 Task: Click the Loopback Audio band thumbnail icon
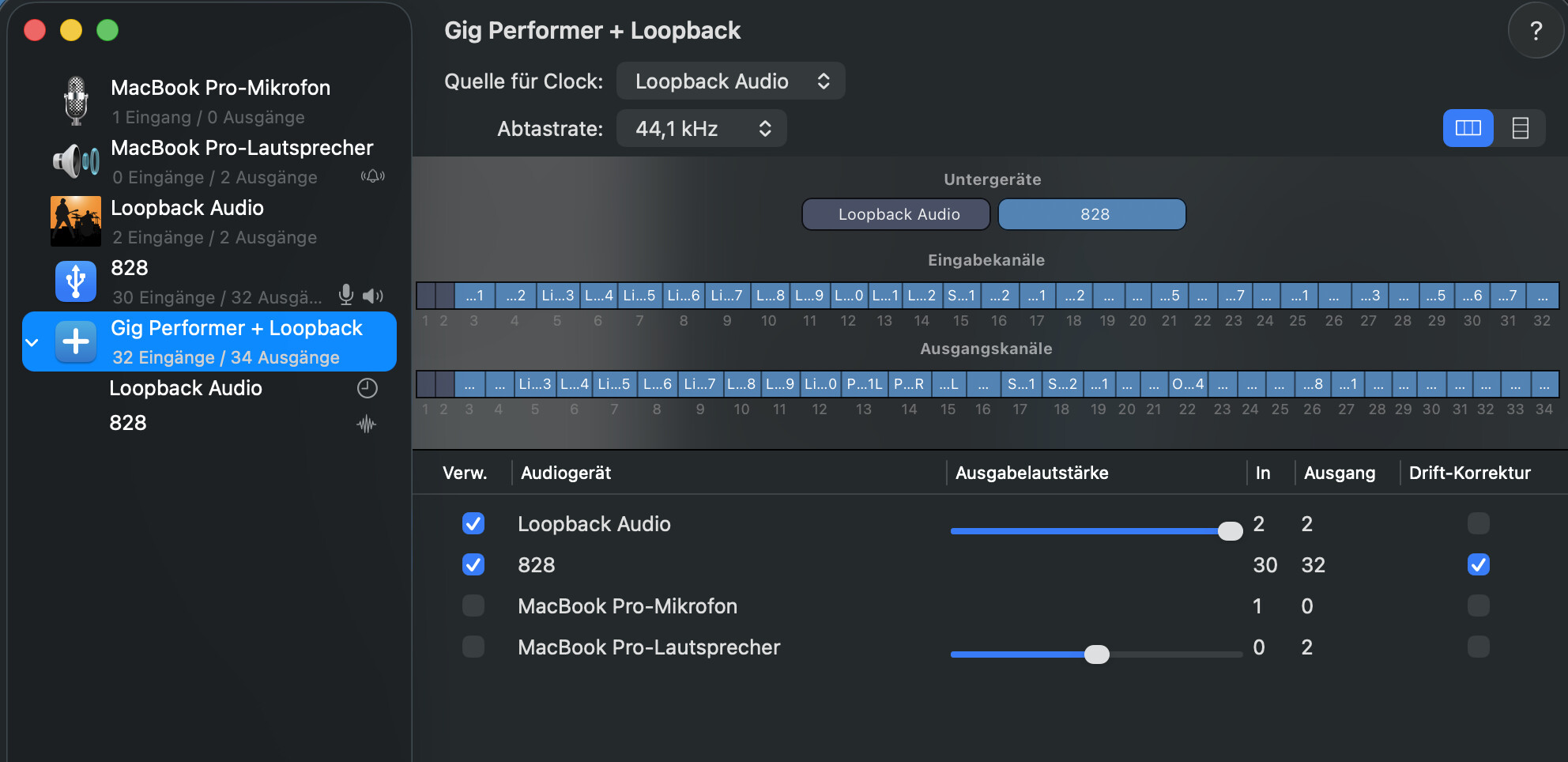[x=76, y=221]
